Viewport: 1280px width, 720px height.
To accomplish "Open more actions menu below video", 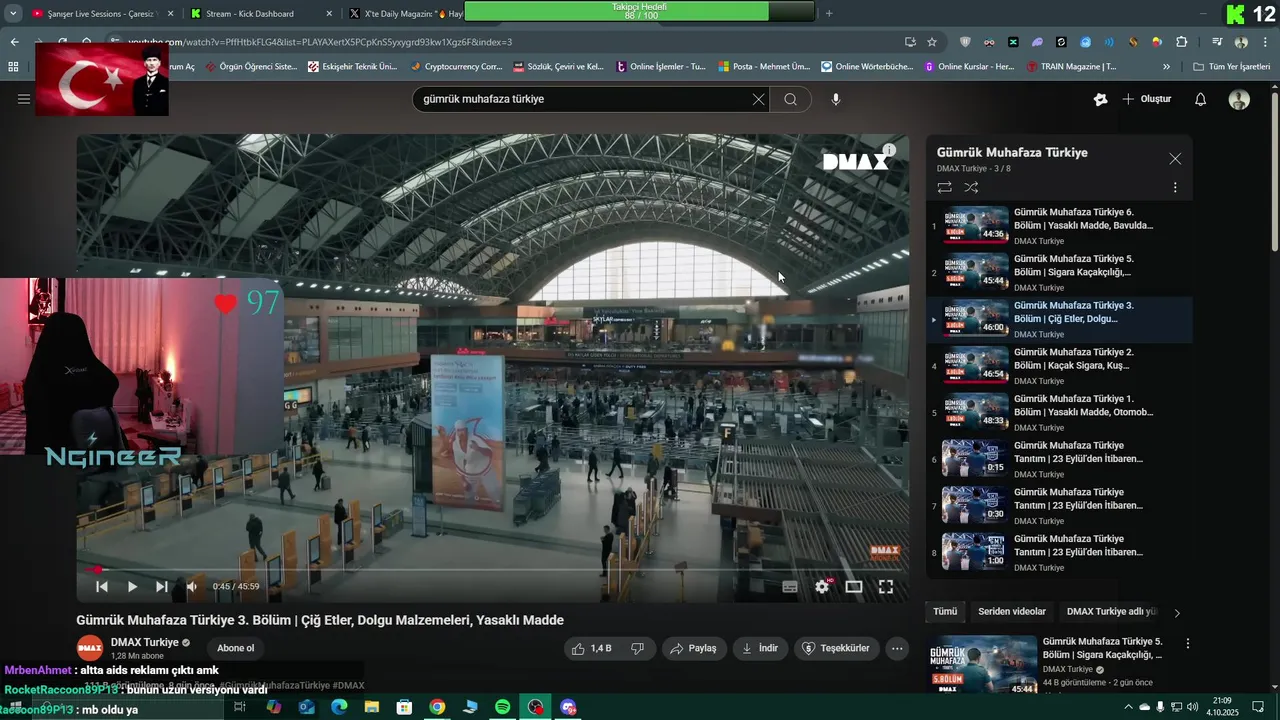I will coord(897,648).
